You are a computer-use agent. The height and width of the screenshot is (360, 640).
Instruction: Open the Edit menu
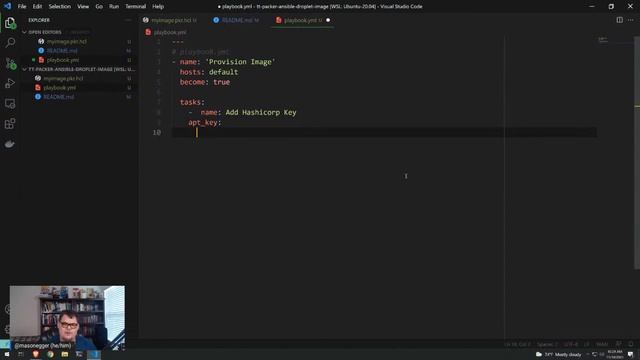point(37,7)
